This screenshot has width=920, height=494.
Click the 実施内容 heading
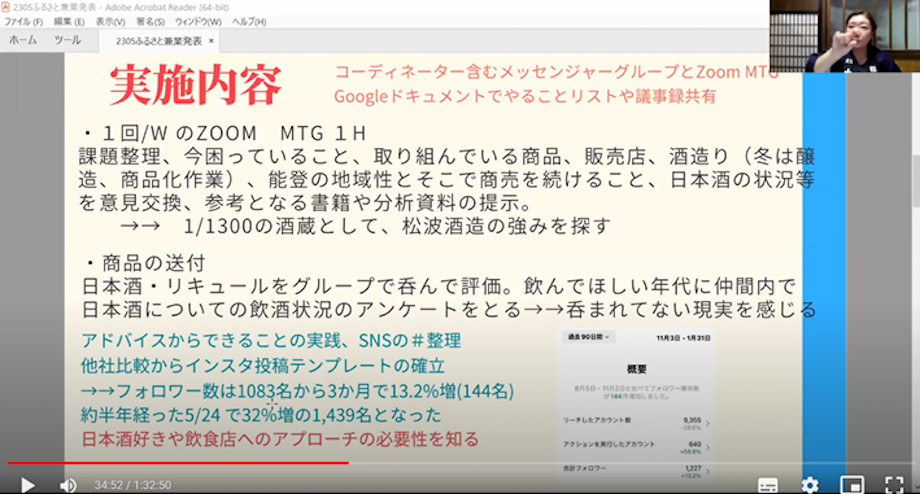click(x=195, y=85)
